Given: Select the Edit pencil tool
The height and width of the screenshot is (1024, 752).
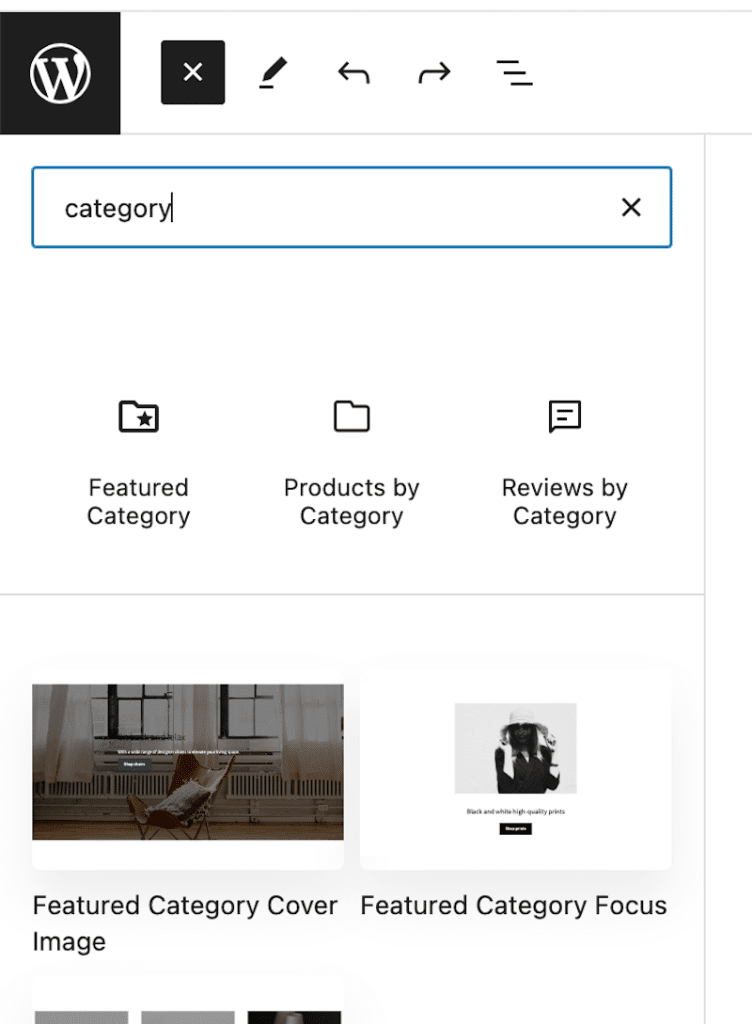Looking at the screenshot, I should click(273, 72).
